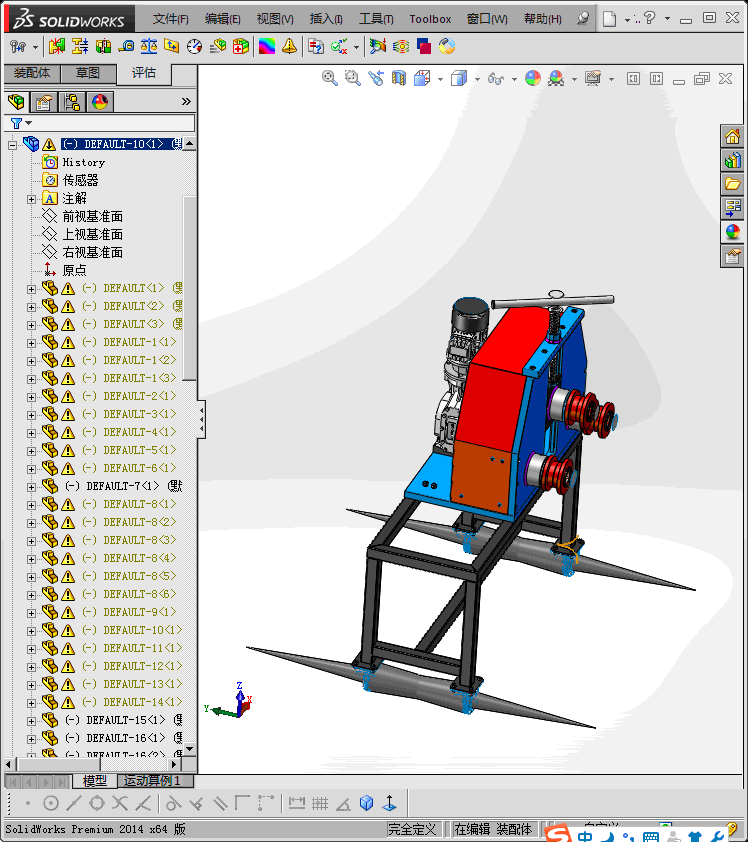
Task: Select History item in tree
Action: point(84,162)
